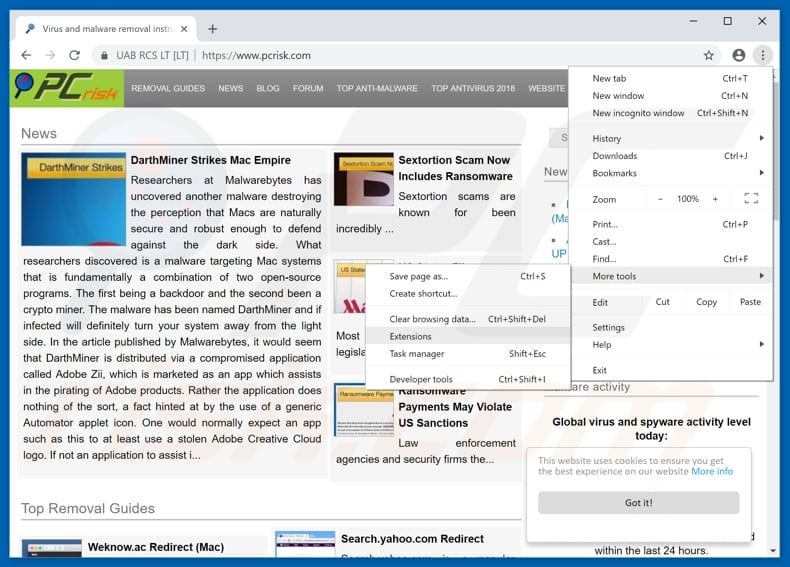Expand the More tools submenu
Viewport: 790px width, 567px height.
pos(671,276)
